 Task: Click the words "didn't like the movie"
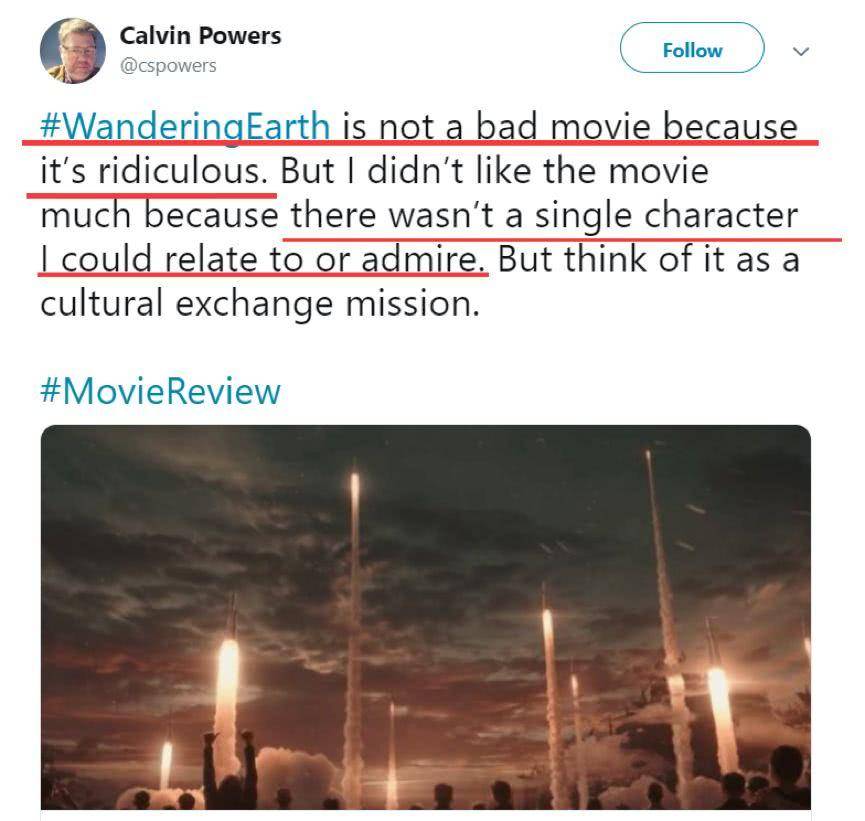pyautogui.click(x=538, y=171)
